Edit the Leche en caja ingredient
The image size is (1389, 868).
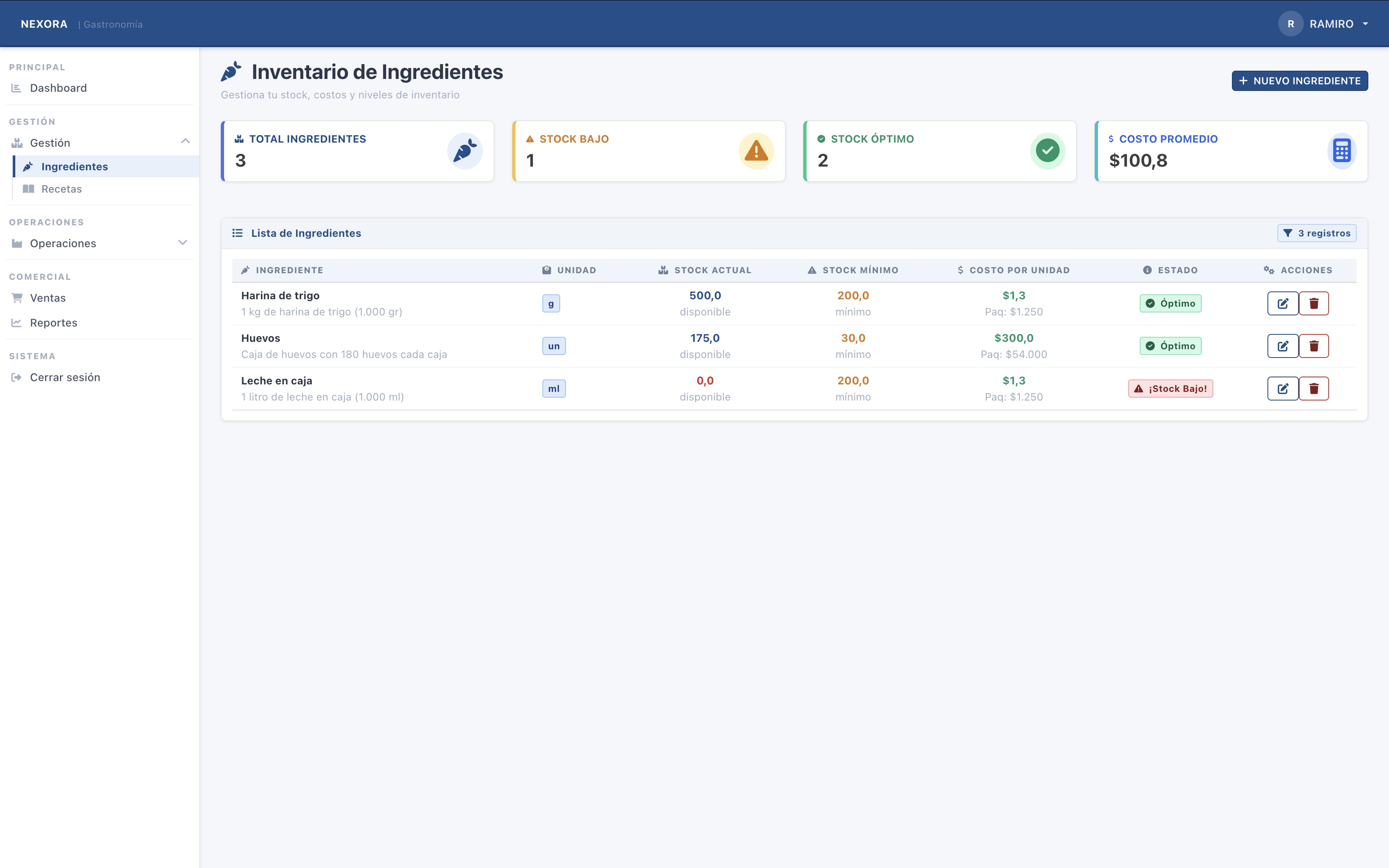(x=1282, y=389)
